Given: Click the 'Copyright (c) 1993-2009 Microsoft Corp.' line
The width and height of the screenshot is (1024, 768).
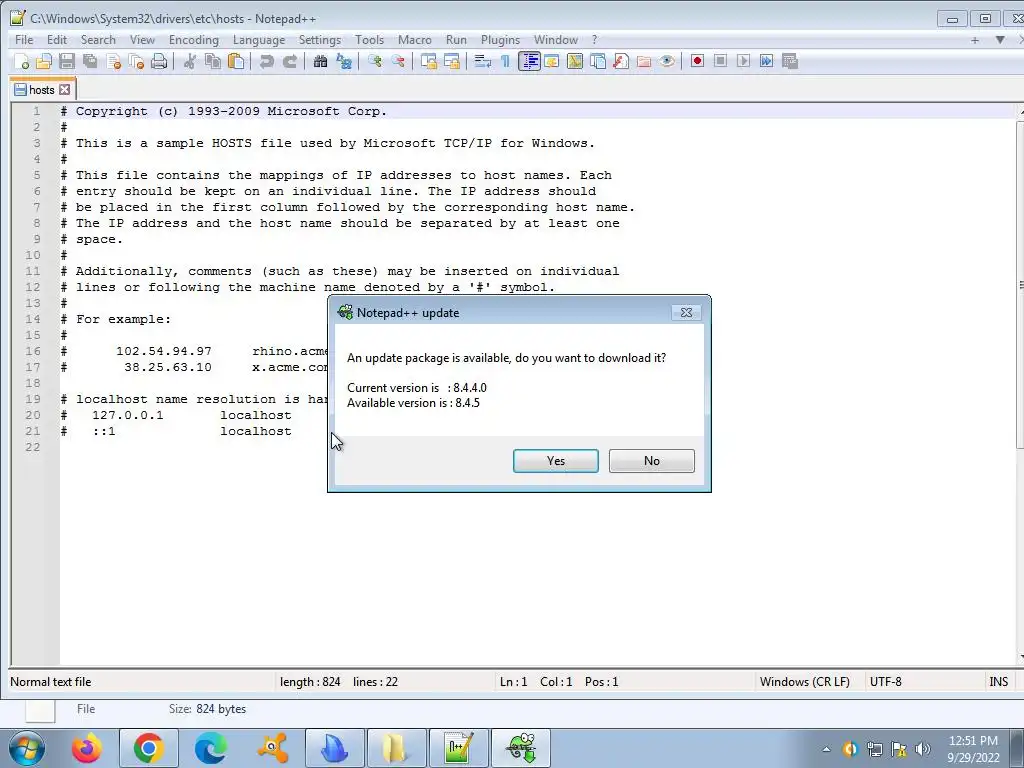Looking at the screenshot, I should click(x=224, y=112).
